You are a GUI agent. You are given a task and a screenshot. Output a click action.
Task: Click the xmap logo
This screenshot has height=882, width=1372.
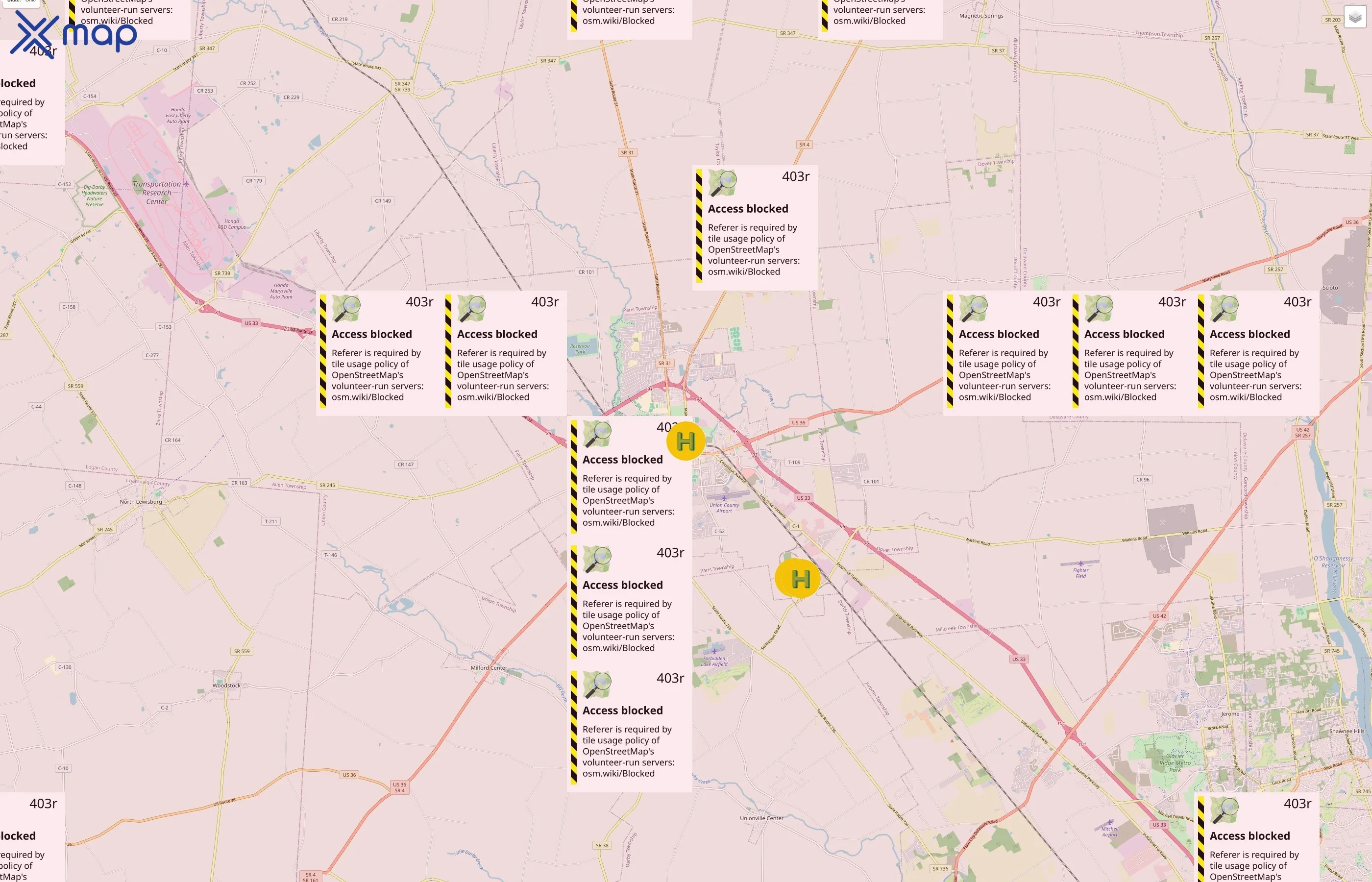[x=73, y=34]
